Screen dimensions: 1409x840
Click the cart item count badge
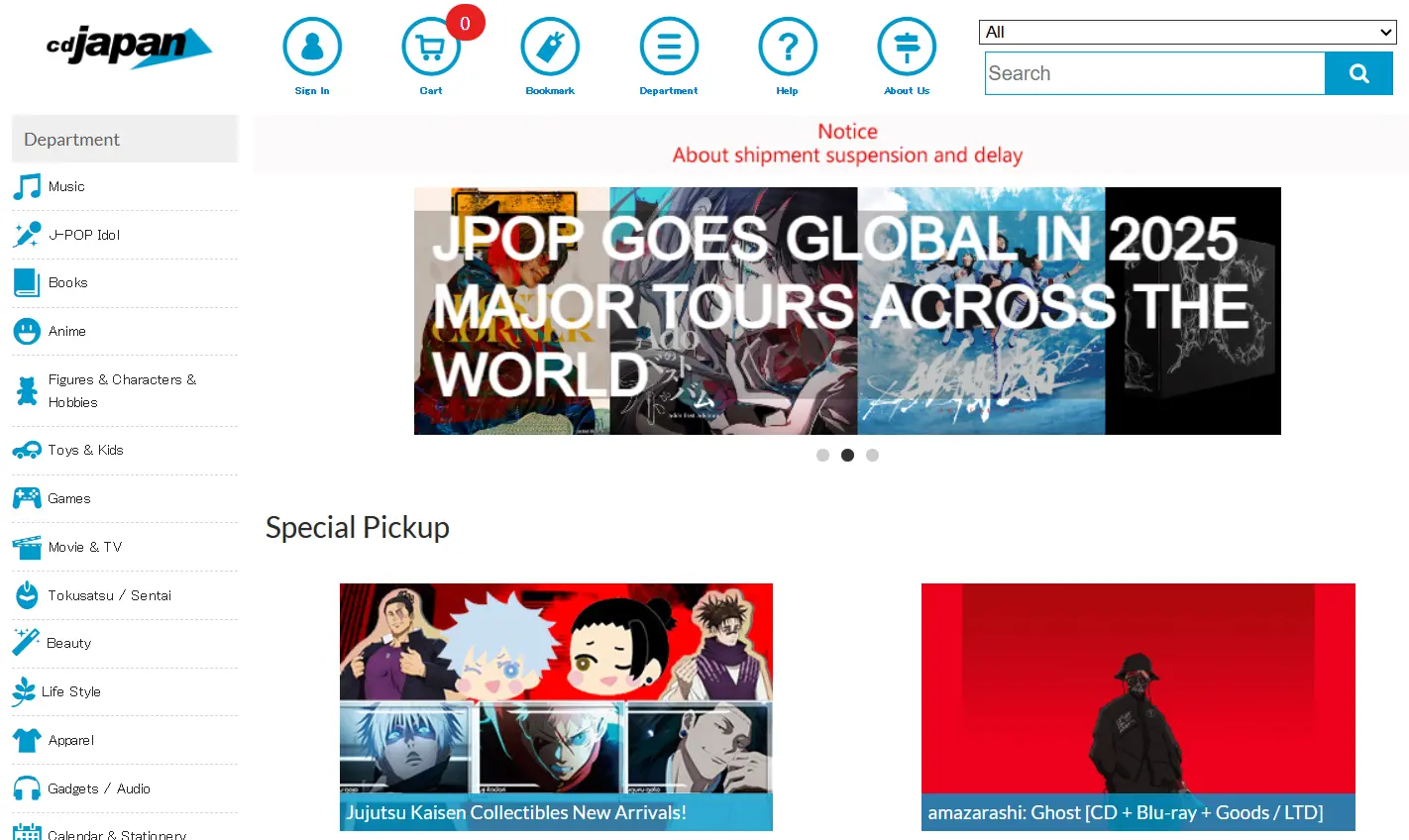[x=465, y=23]
